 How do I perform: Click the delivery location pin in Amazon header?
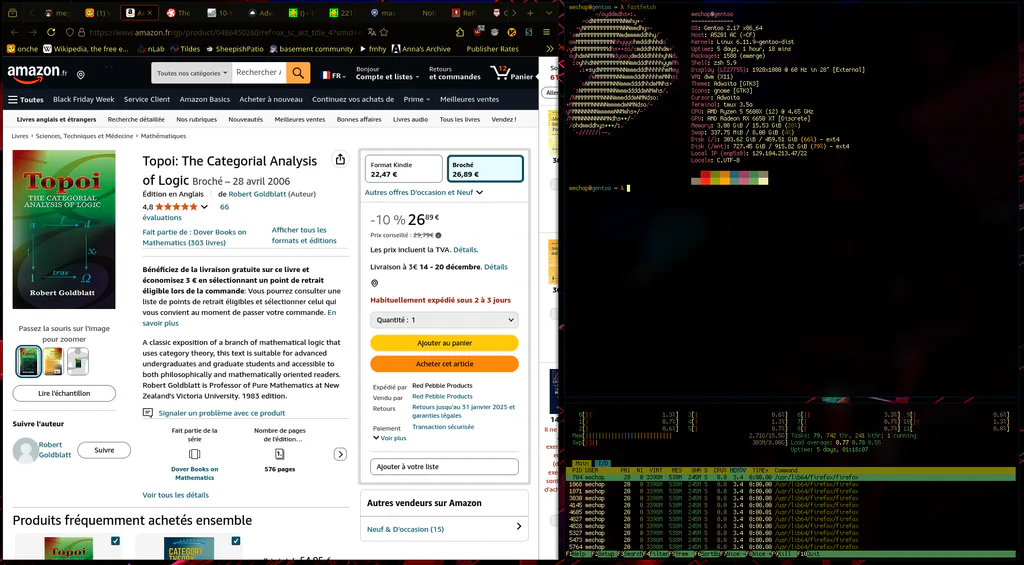click(81, 75)
